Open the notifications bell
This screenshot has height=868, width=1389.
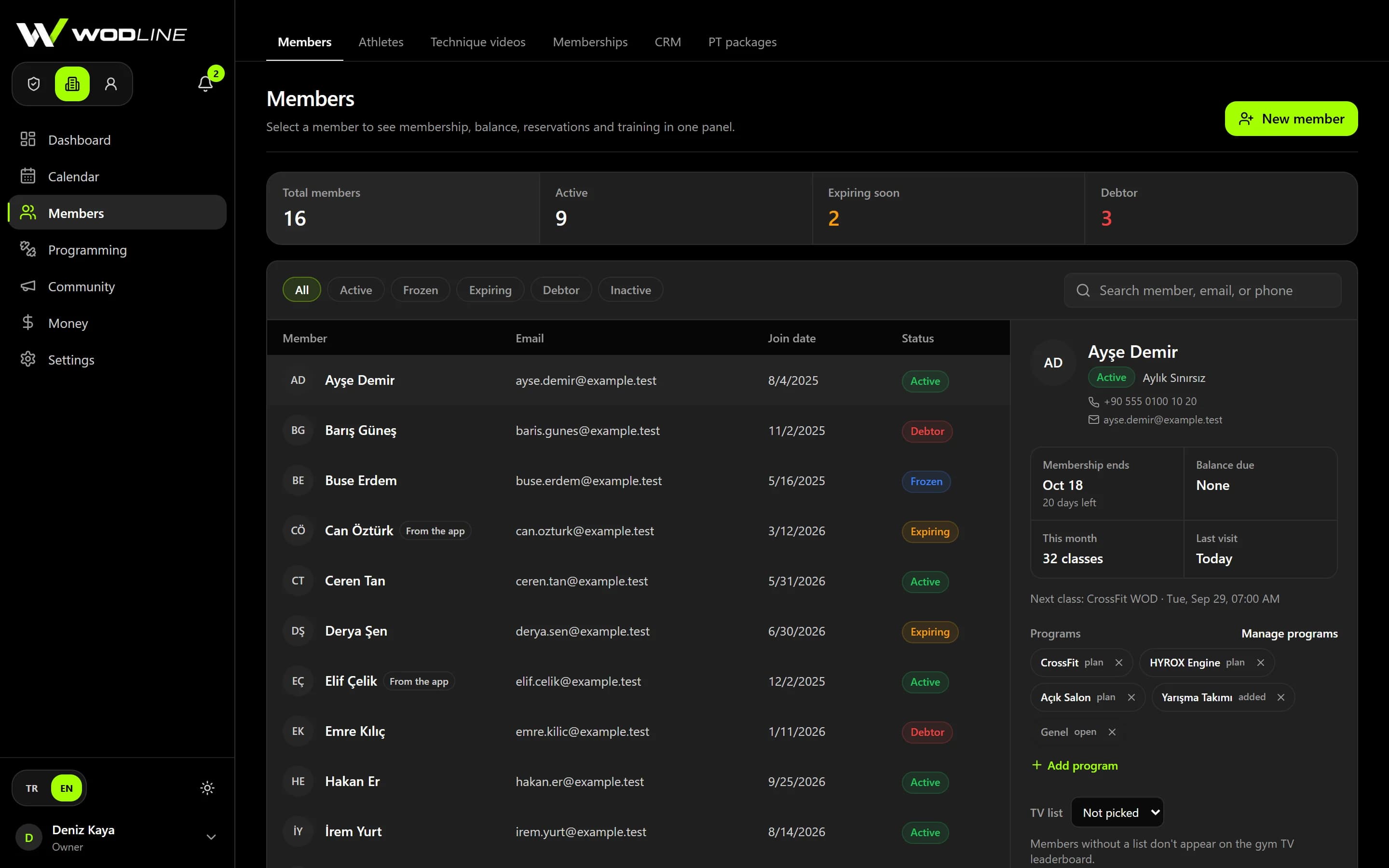205,84
